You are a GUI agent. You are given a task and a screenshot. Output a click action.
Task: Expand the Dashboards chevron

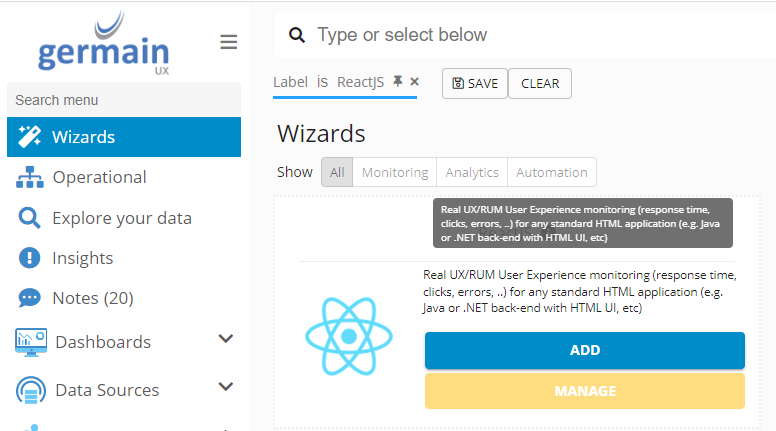[226, 340]
